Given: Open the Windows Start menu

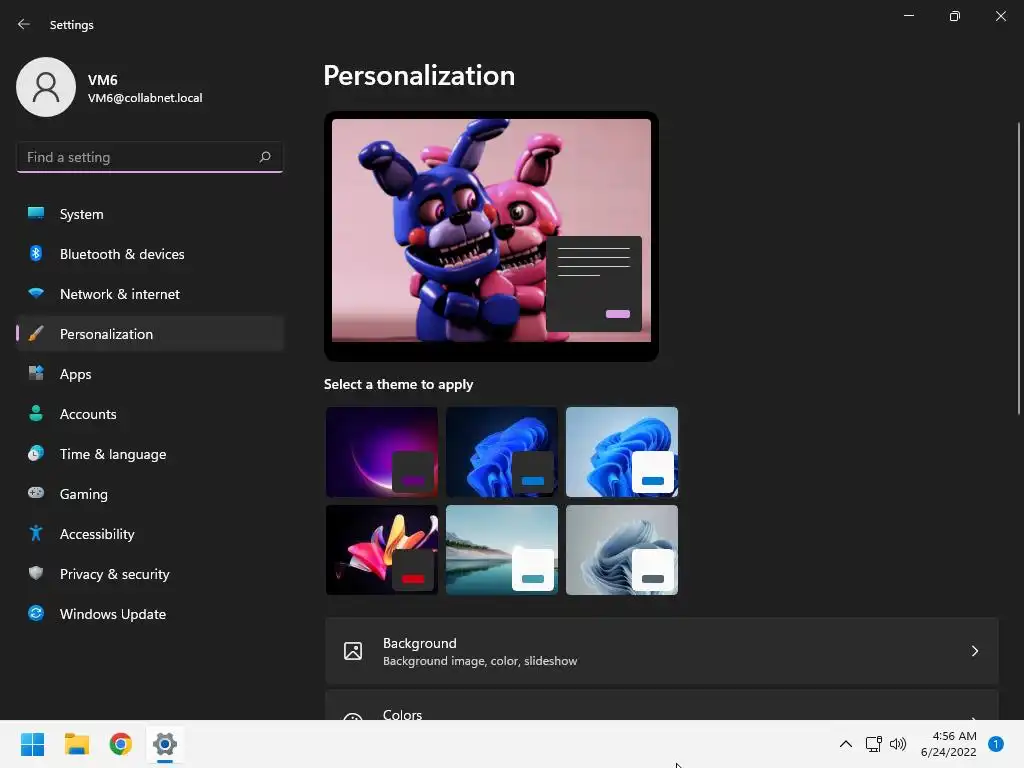Looking at the screenshot, I should (32, 744).
